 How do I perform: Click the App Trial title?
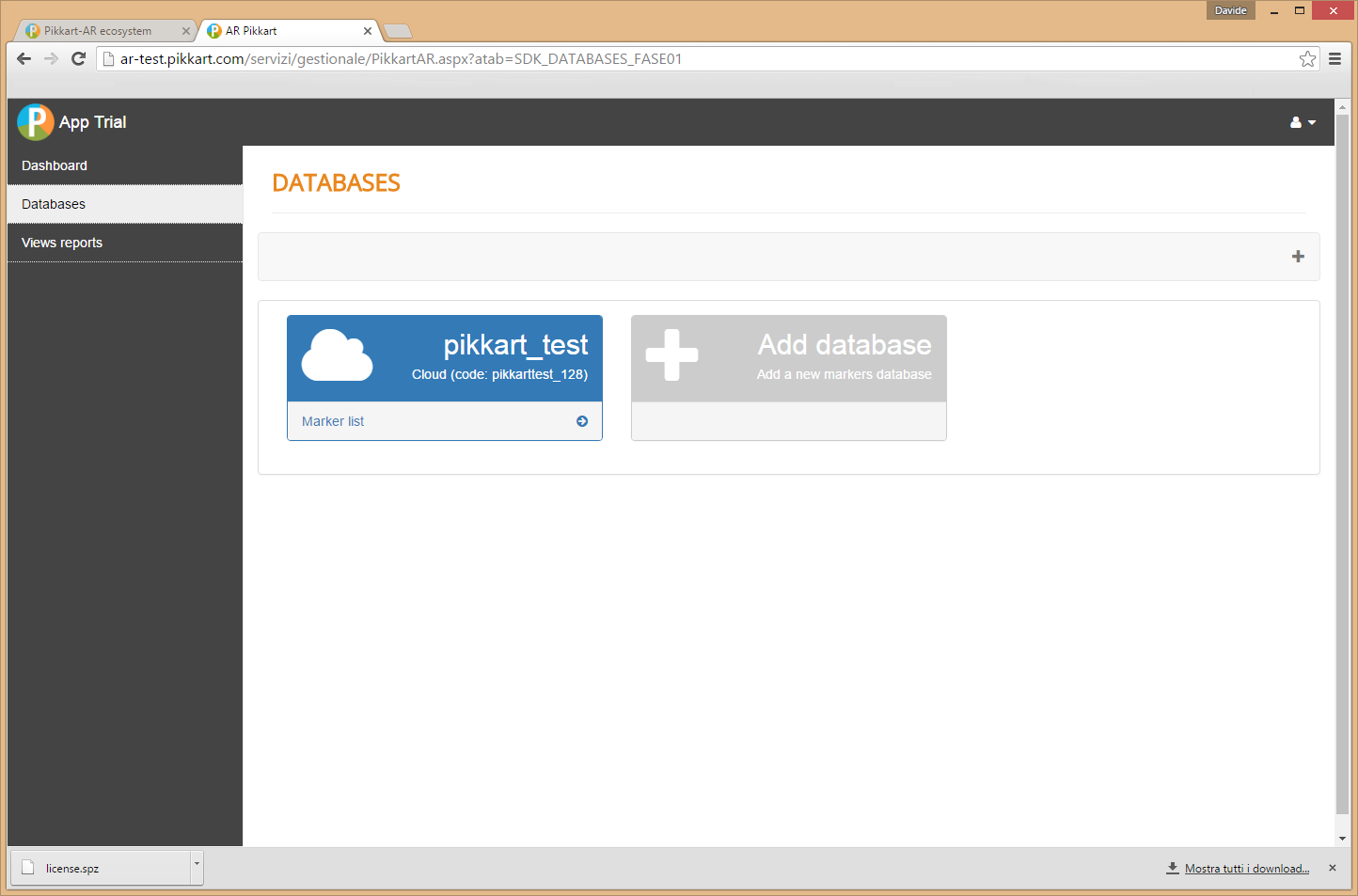[92, 122]
